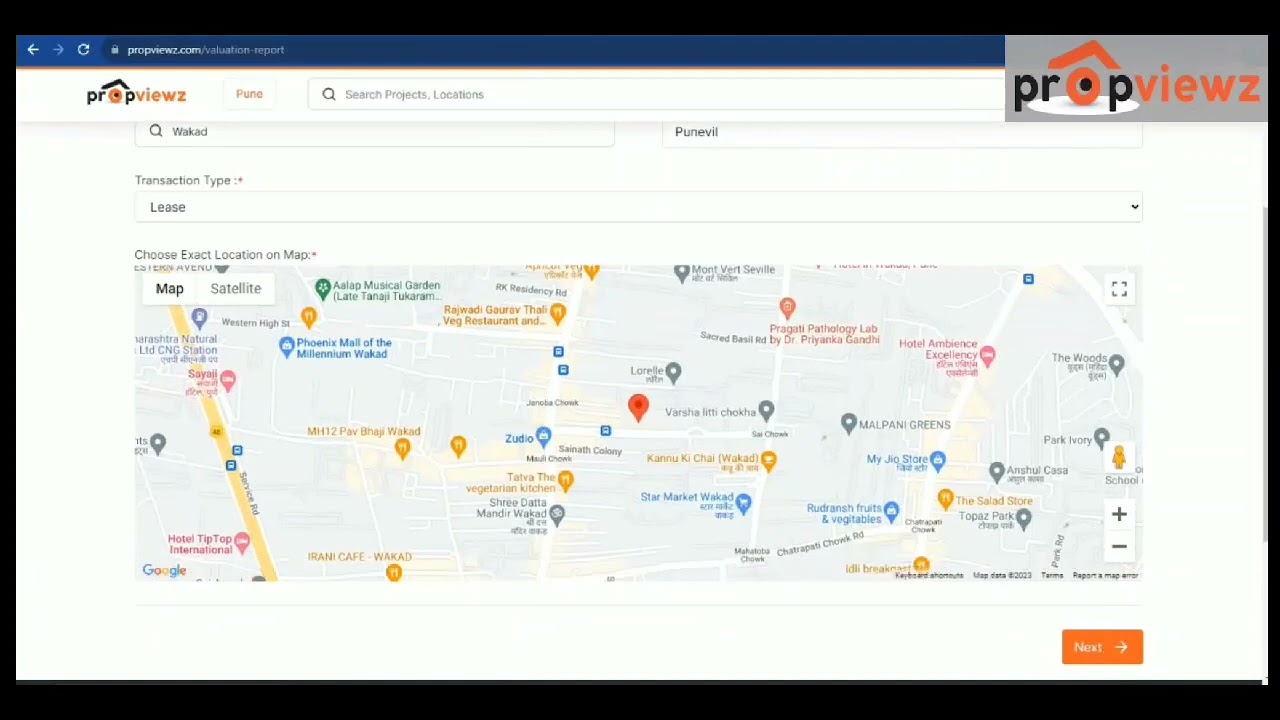Click Report a map error link
Image resolution: width=1280 pixels, height=720 pixels.
1105,576
